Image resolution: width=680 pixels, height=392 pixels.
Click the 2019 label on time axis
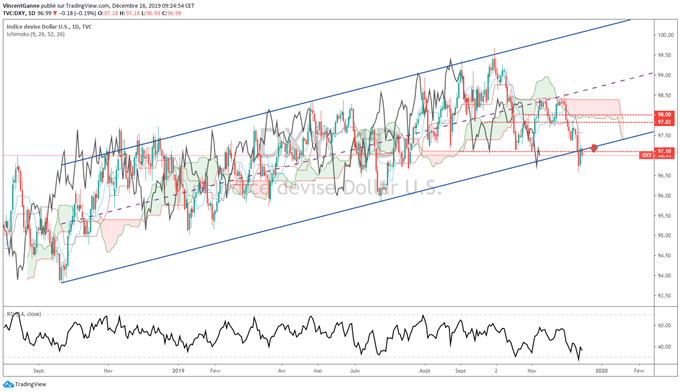coord(178,371)
